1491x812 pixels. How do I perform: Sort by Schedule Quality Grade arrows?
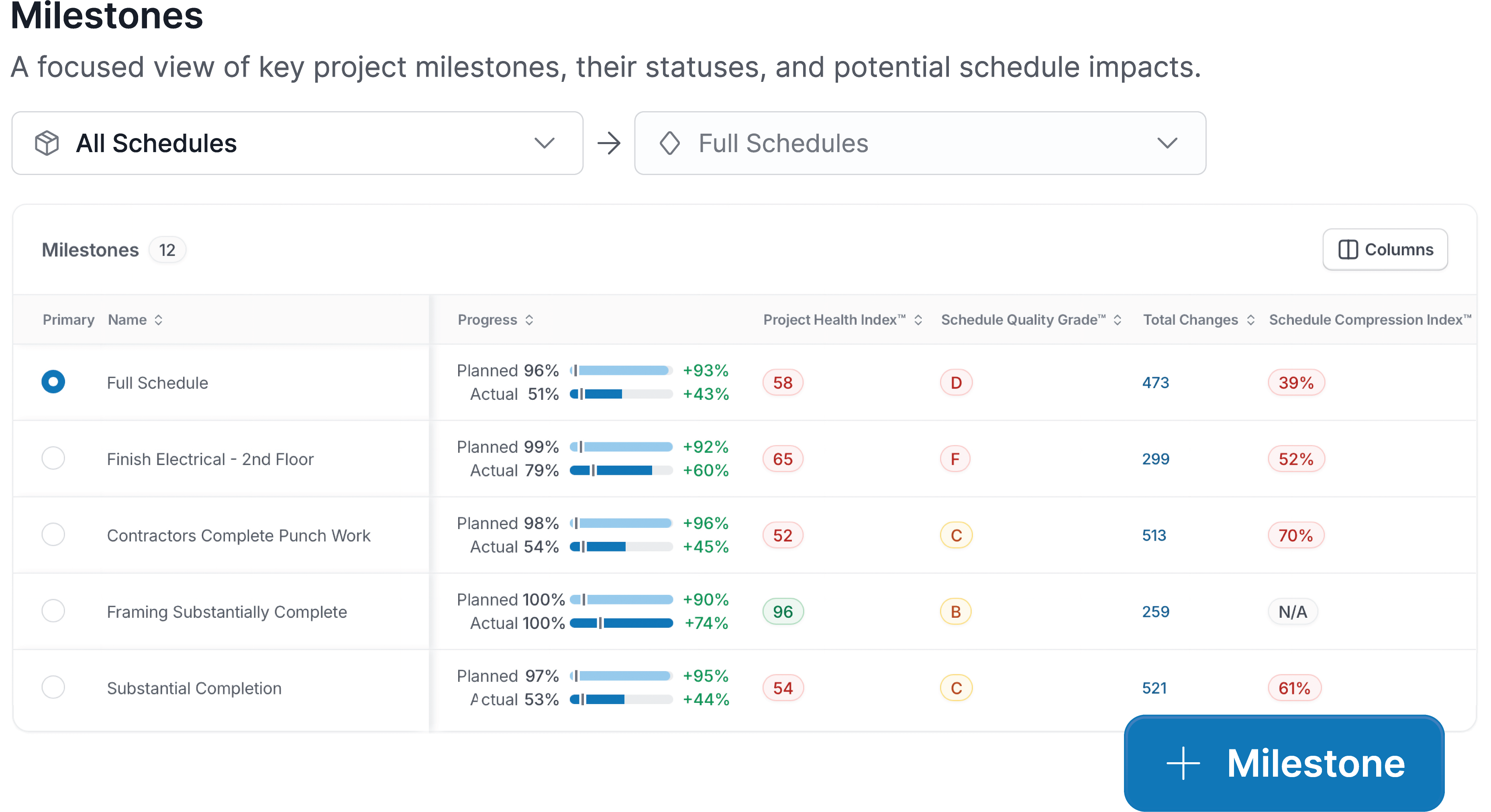pyautogui.click(x=1118, y=320)
